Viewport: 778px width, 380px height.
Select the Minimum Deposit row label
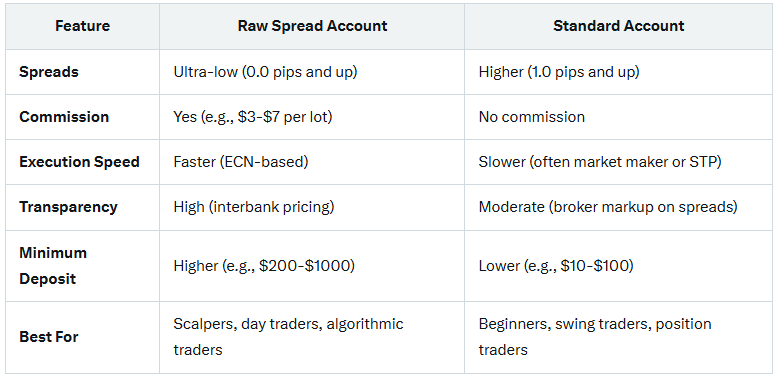(x=53, y=266)
